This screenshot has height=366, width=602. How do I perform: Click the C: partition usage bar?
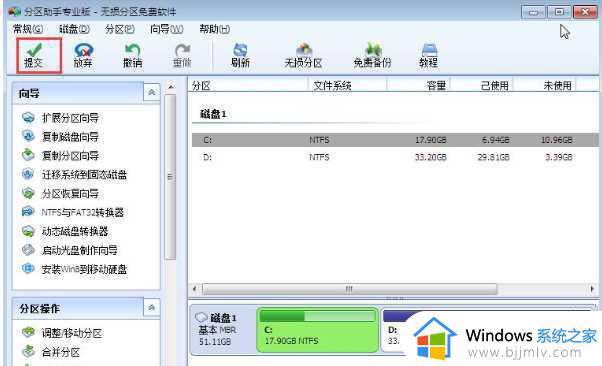pyautogui.click(x=317, y=316)
